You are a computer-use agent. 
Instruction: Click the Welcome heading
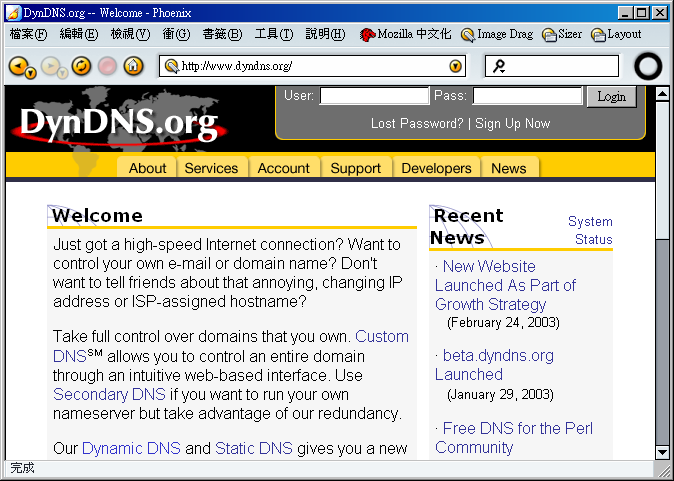click(x=98, y=216)
